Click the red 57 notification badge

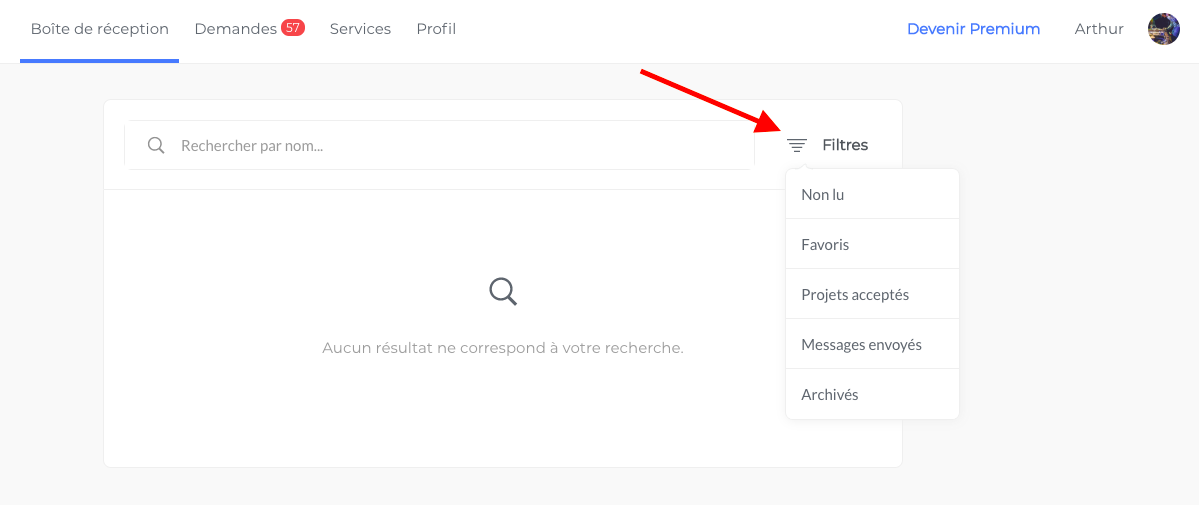pos(293,28)
